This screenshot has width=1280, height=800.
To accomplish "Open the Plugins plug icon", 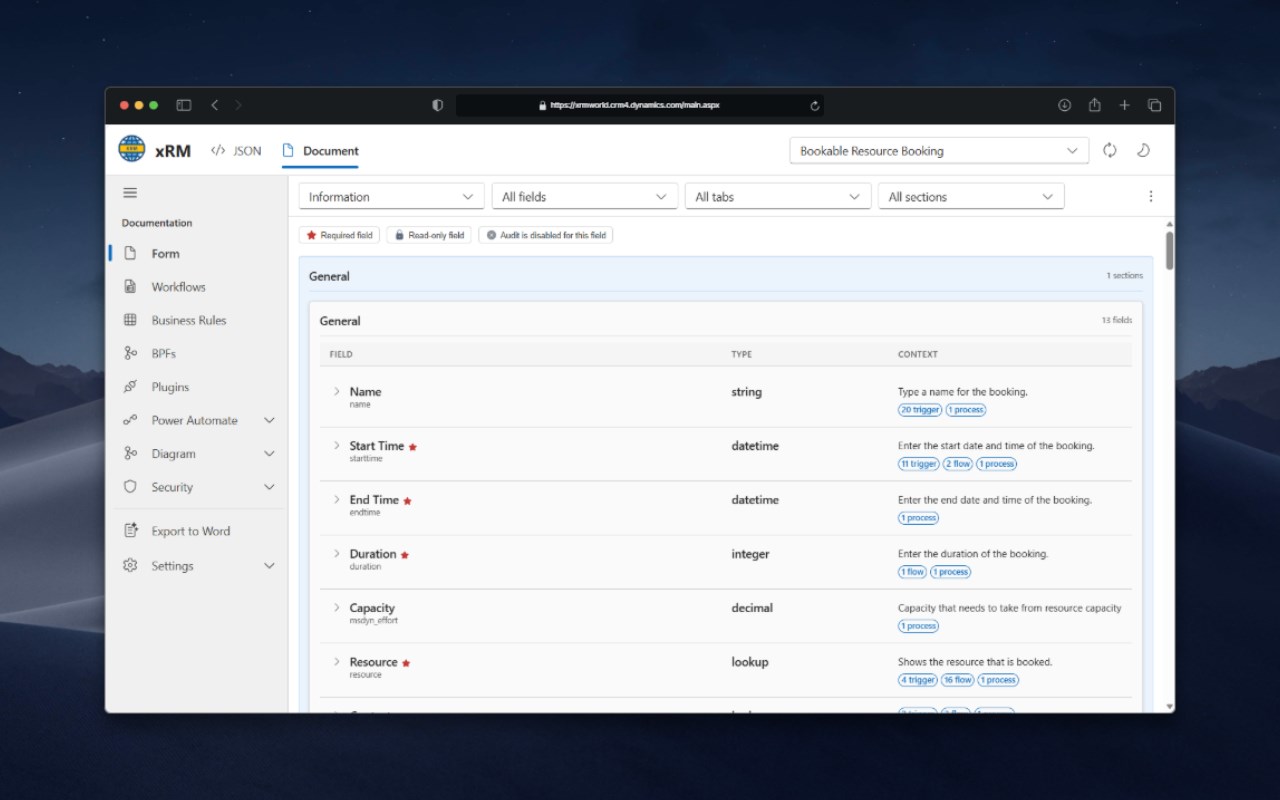I will [x=130, y=387].
